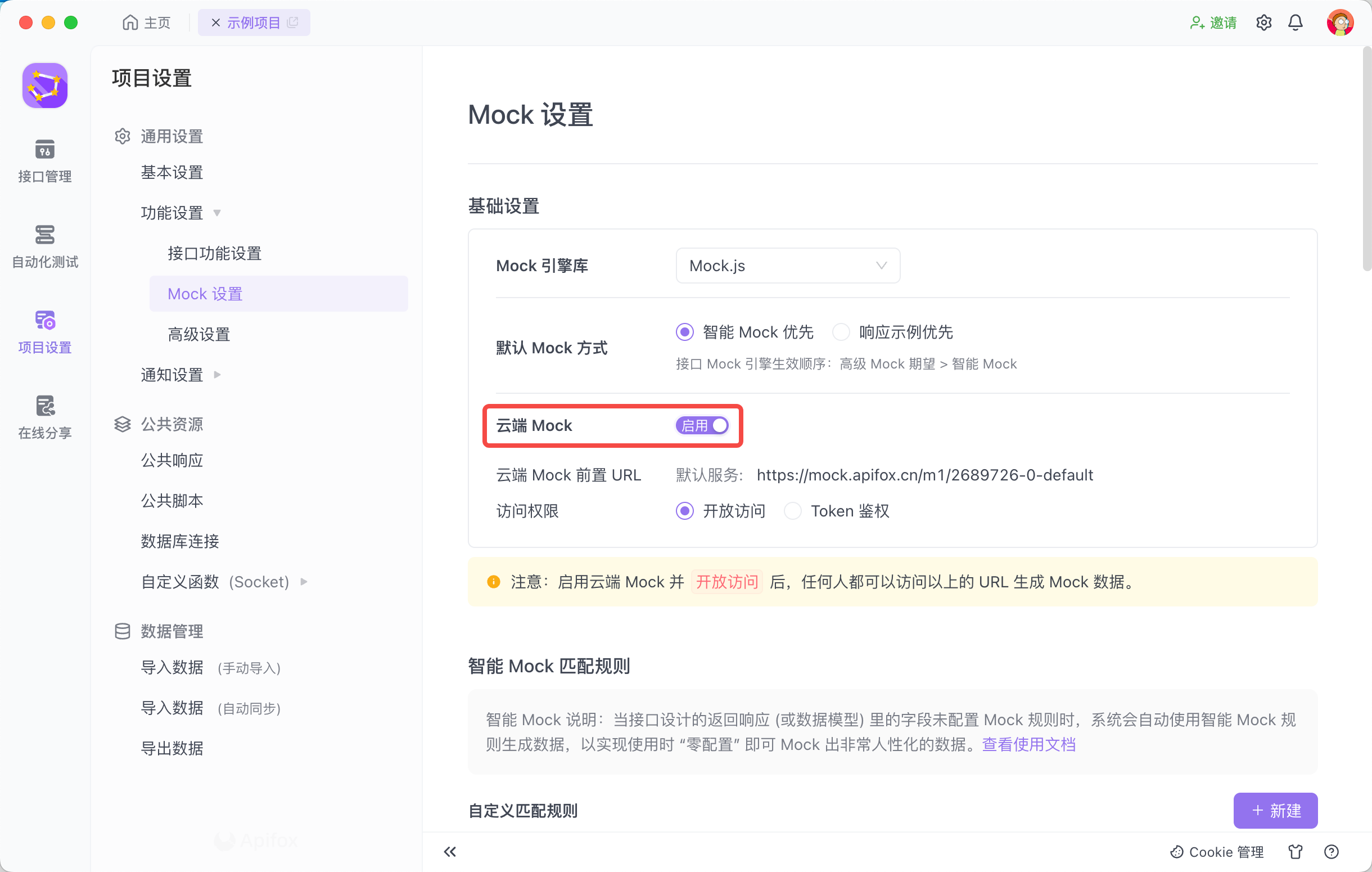Click the help question mark icon
This screenshot has height=872, width=1372.
pyautogui.click(x=1331, y=852)
